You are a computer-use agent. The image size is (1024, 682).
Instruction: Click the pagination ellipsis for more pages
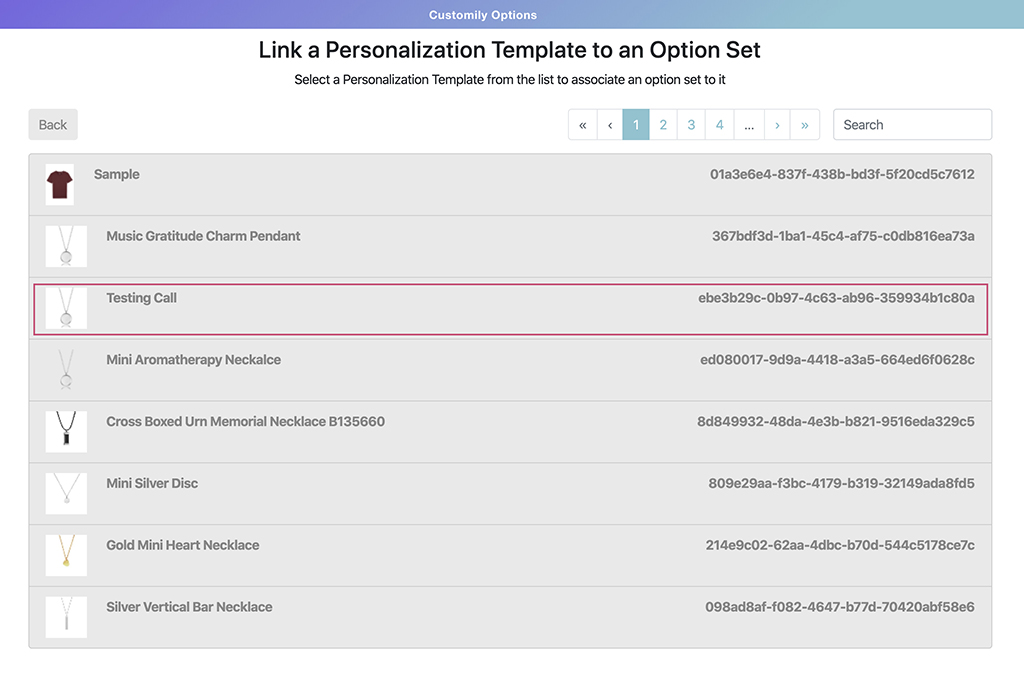point(749,125)
